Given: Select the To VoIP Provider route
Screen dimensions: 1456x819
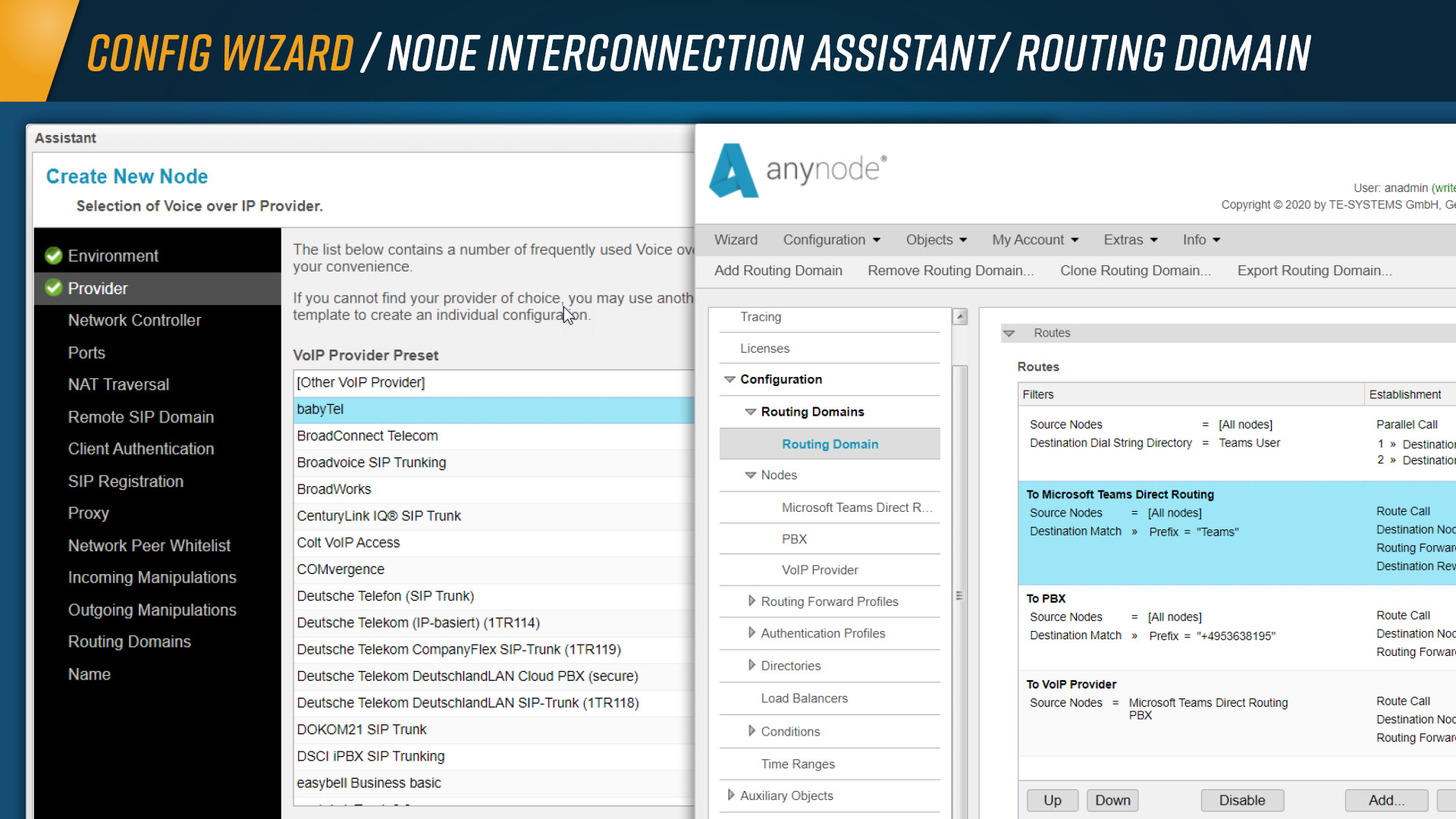Looking at the screenshot, I should point(1237,713).
